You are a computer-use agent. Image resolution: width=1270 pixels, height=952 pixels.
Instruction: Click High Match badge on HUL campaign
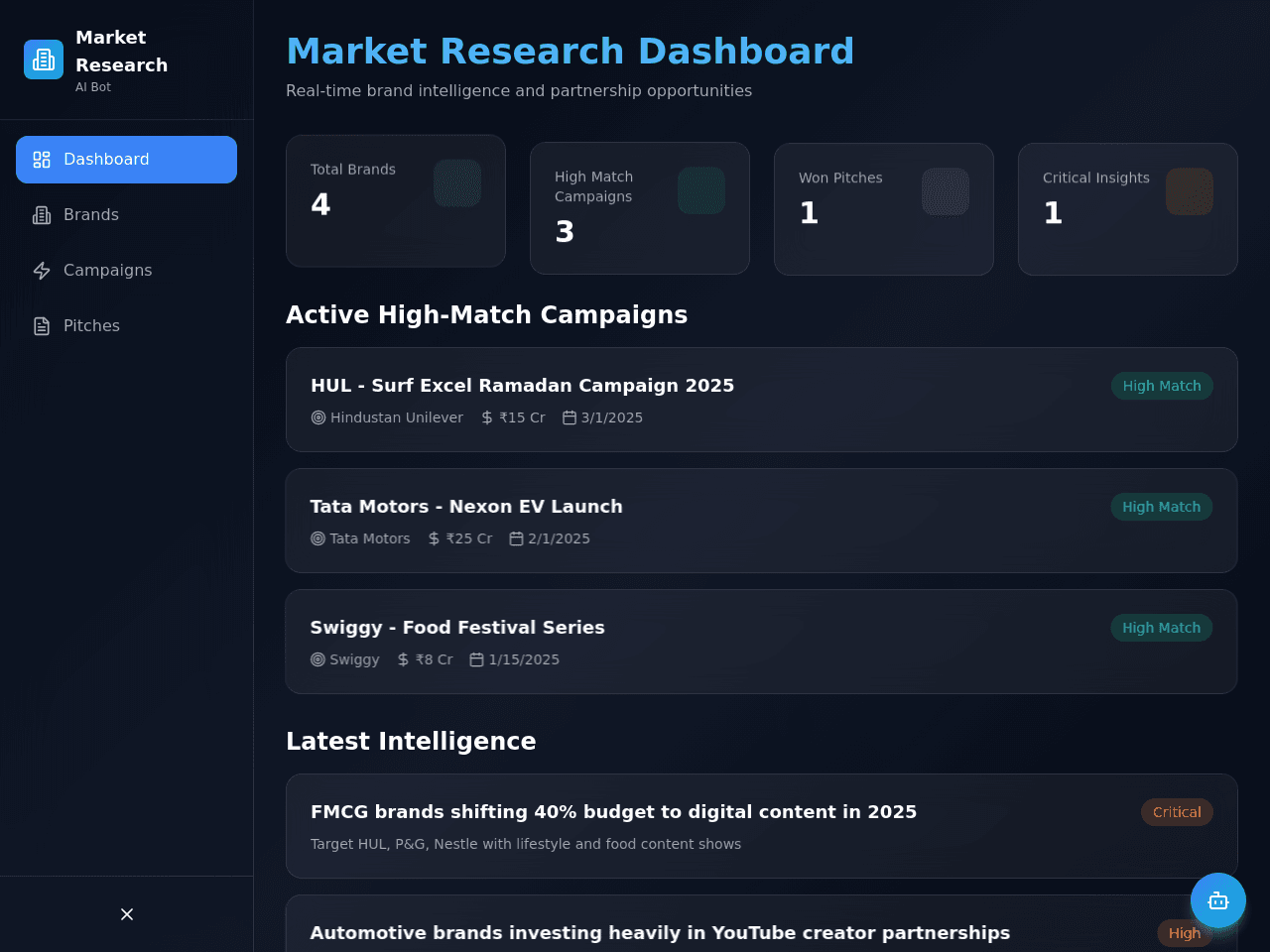click(x=1162, y=386)
